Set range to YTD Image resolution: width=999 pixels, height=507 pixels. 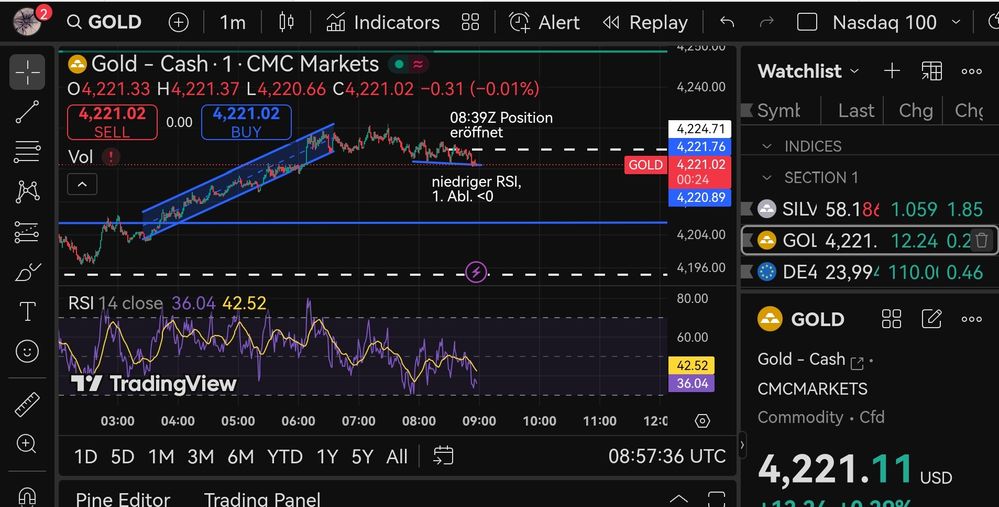(284, 457)
